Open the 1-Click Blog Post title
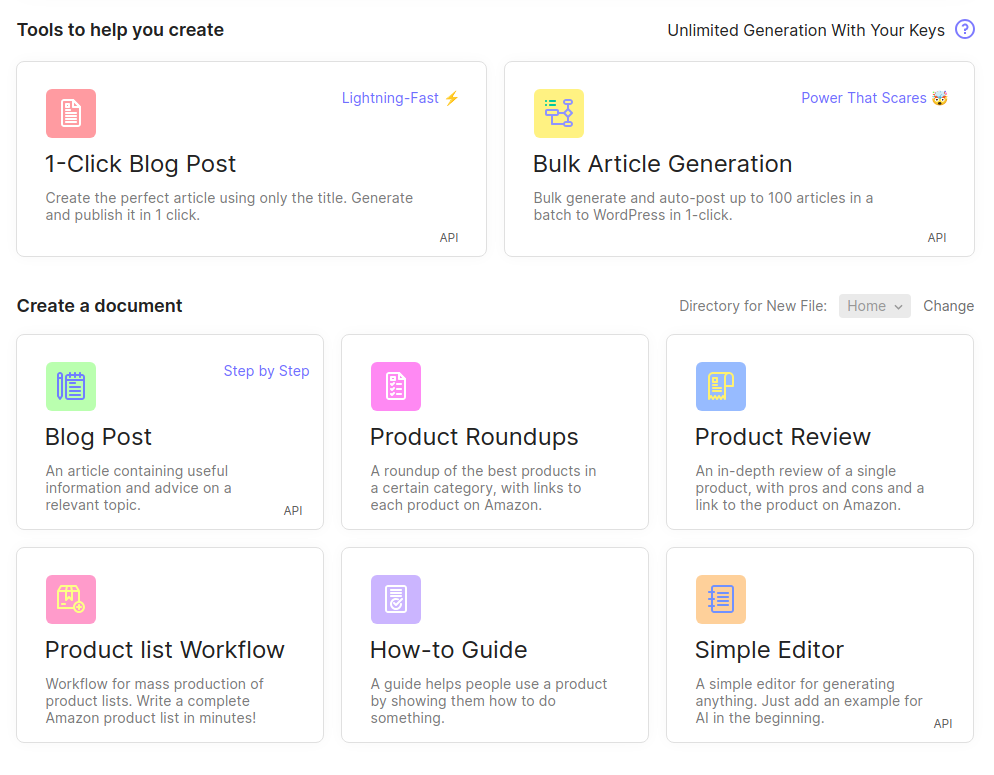The image size is (994, 775). pyautogui.click(x=141, y=164)
